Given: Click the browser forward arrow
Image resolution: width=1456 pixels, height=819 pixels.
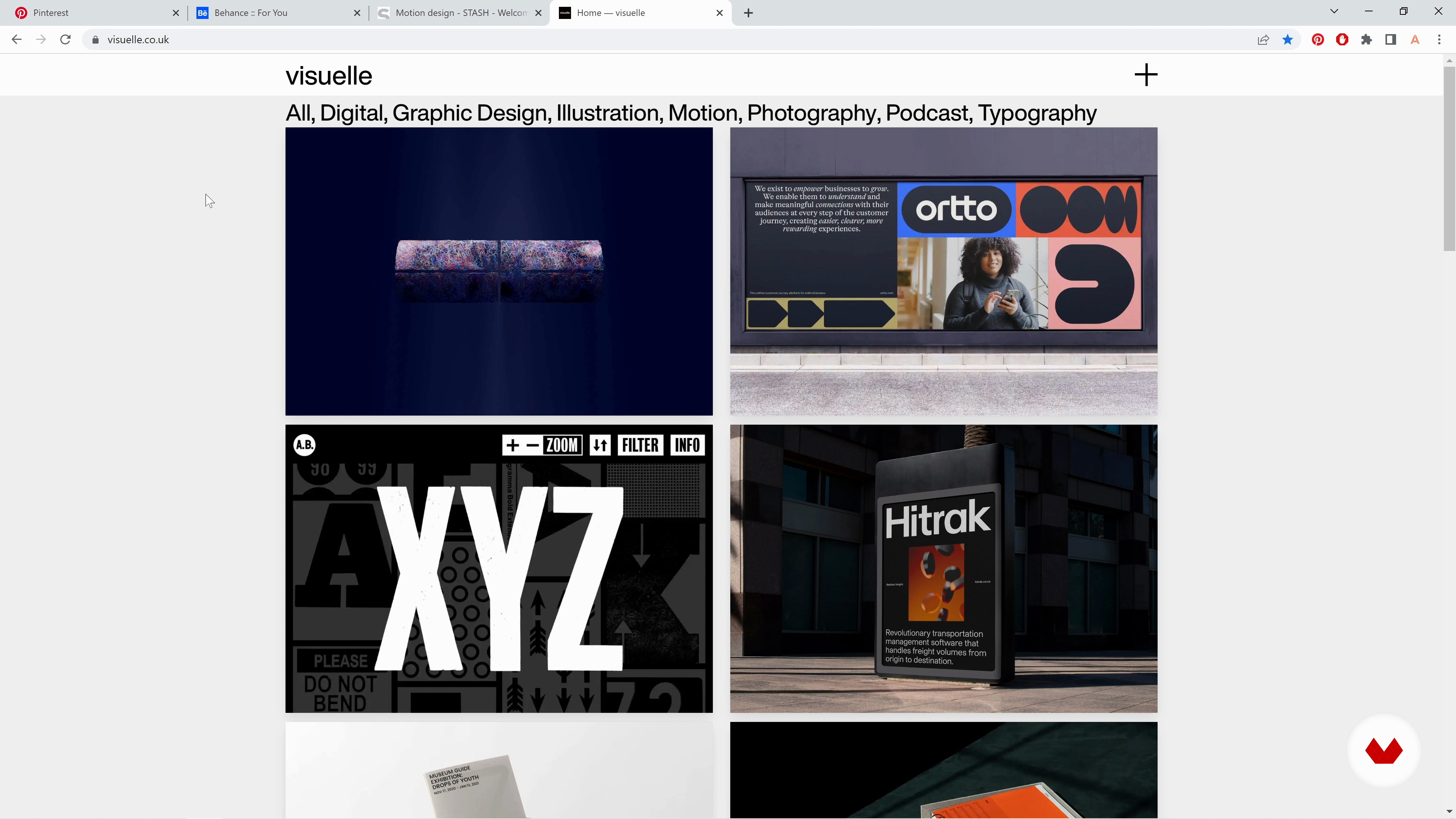Looking at the screenshot, I should 41,39.
